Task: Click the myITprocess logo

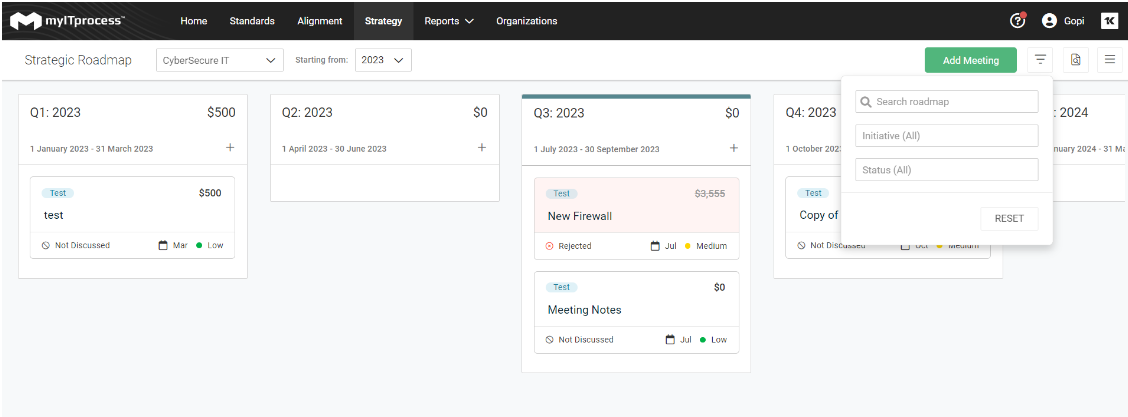Action: click(67, 21)
